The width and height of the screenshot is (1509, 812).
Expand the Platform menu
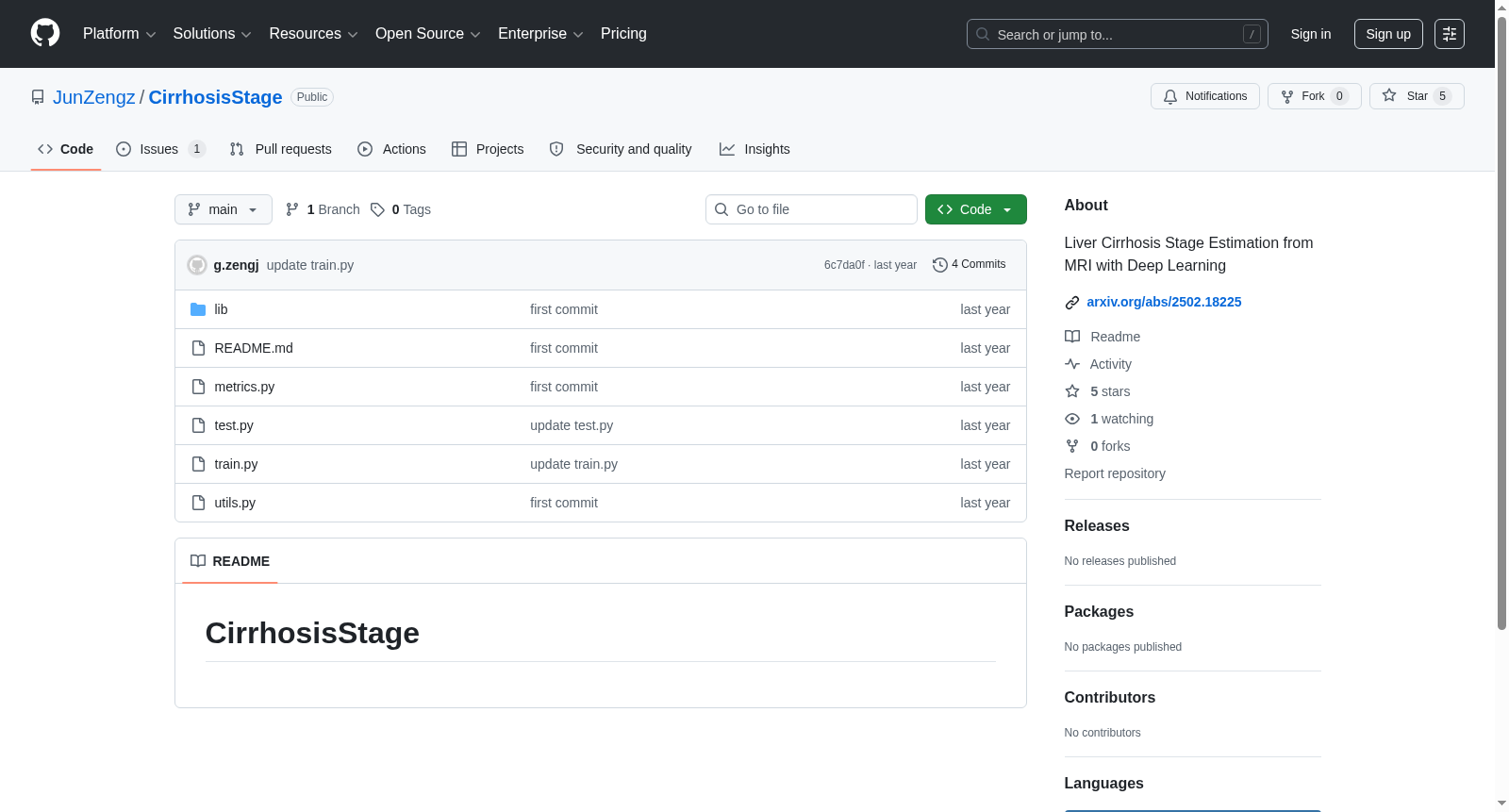[119, 34]
